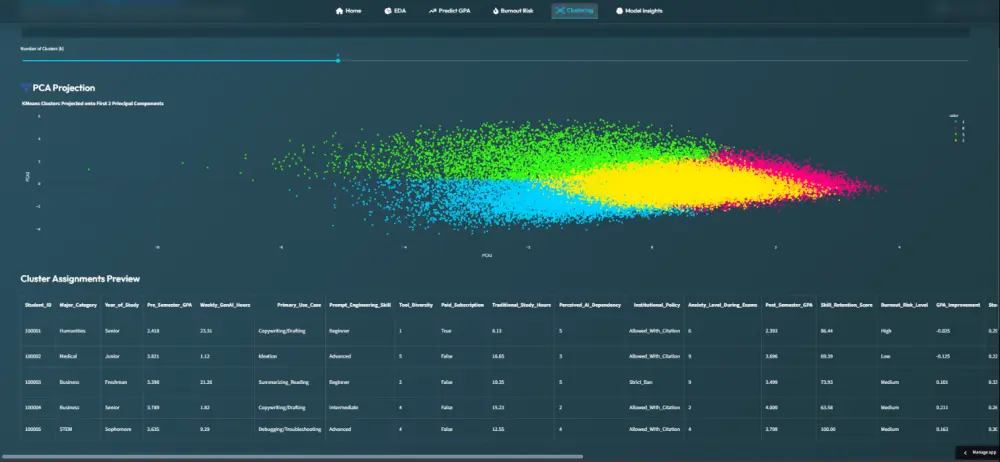Image resolution: width=1000 pixels, height=462 pixels.
Task: Click the Junior year cell
Action: pos(112,357)
